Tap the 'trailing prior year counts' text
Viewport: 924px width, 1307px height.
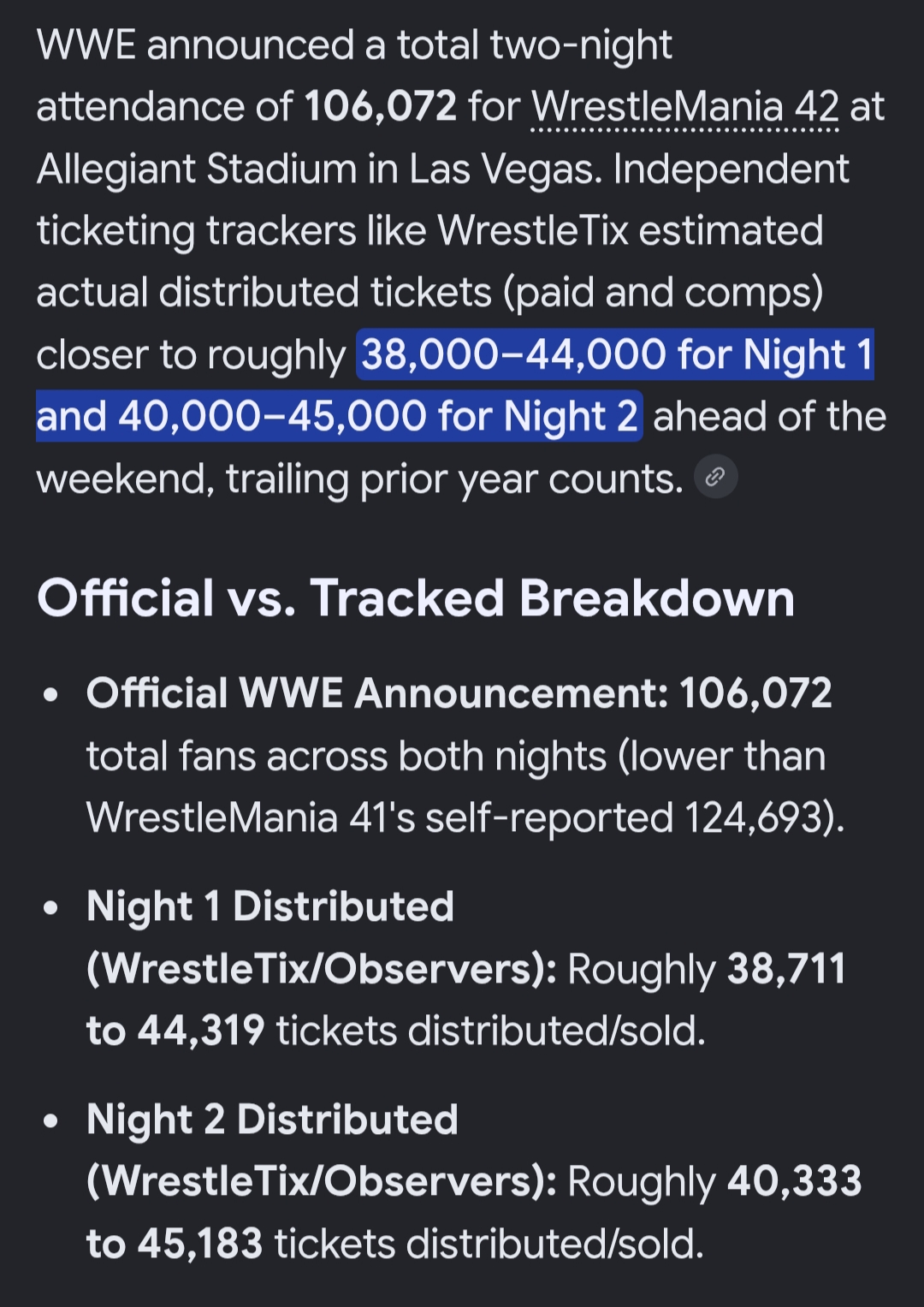(x=454, y=479)
